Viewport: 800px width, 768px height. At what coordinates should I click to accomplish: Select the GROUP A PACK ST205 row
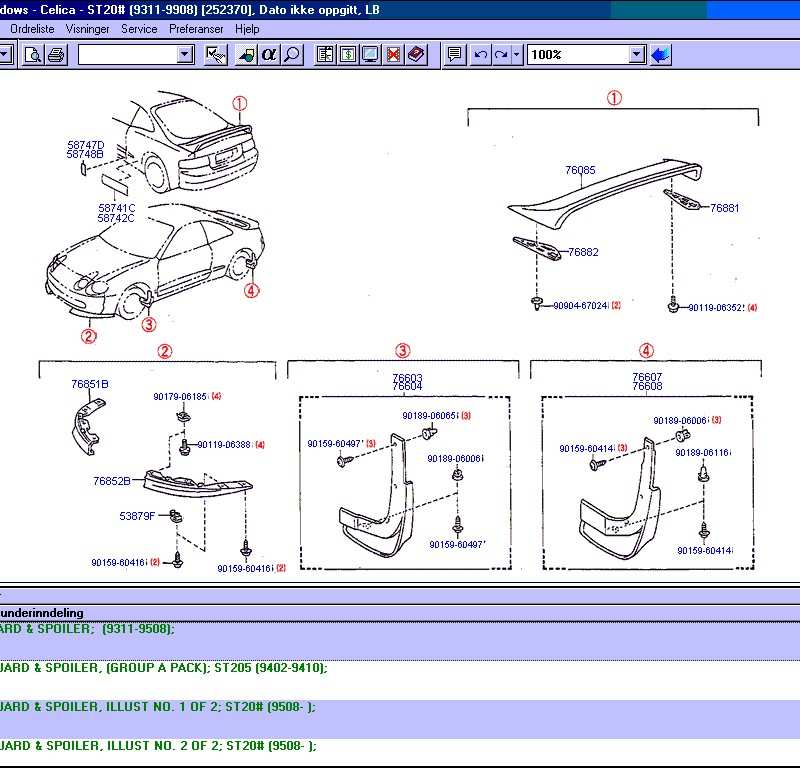click(x=400, y=681)
